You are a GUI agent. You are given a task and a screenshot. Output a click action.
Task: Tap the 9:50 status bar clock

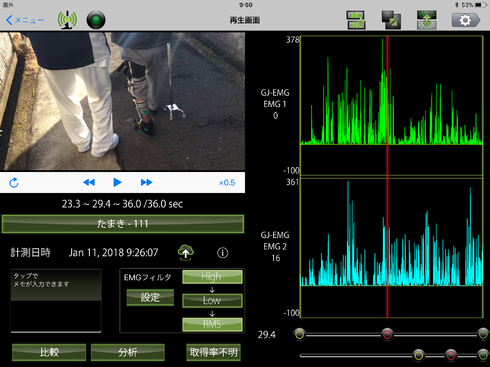click(x=246, y=5)
